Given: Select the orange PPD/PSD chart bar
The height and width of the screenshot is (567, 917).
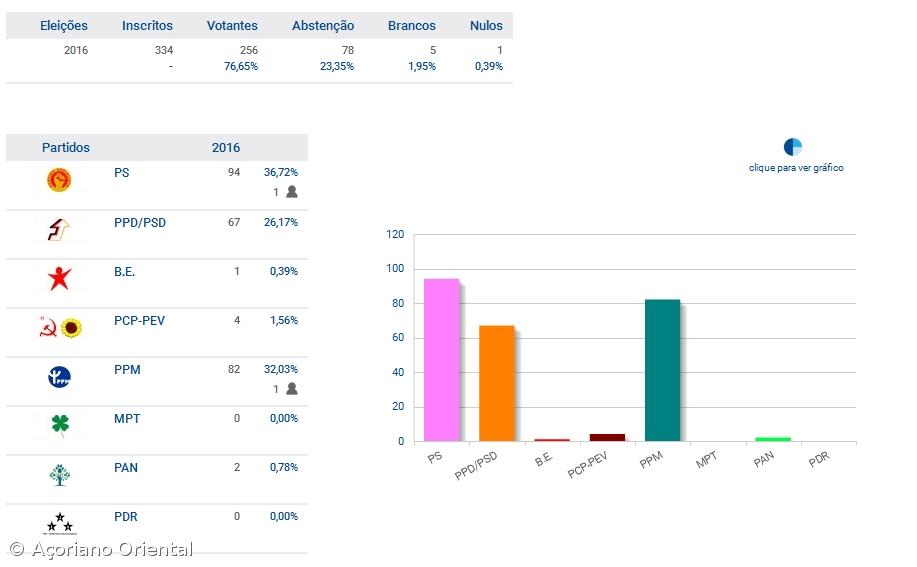Looking at the screenshot, I should coord(496,383).
